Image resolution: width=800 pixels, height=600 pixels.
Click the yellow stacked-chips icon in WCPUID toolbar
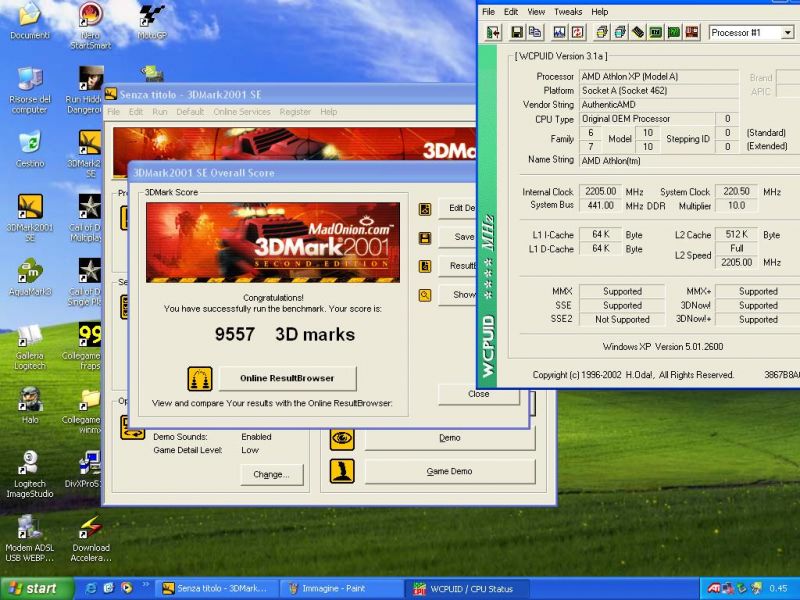click(x=602, y=33)
